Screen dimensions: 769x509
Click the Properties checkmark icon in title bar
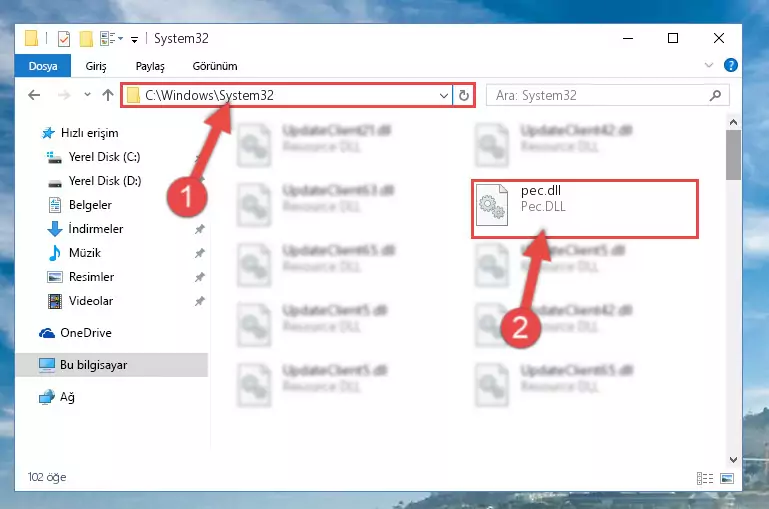pos(64,38)
